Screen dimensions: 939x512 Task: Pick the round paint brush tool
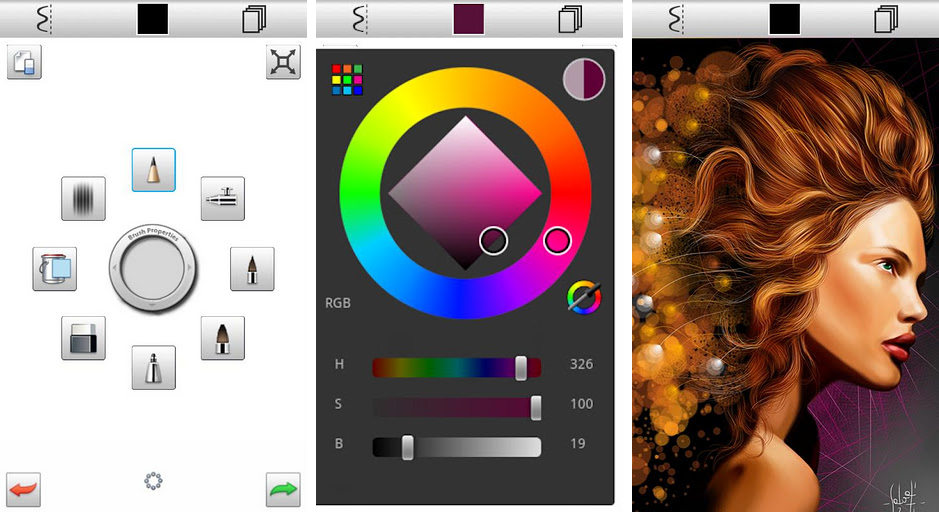[x=223, y=338]
